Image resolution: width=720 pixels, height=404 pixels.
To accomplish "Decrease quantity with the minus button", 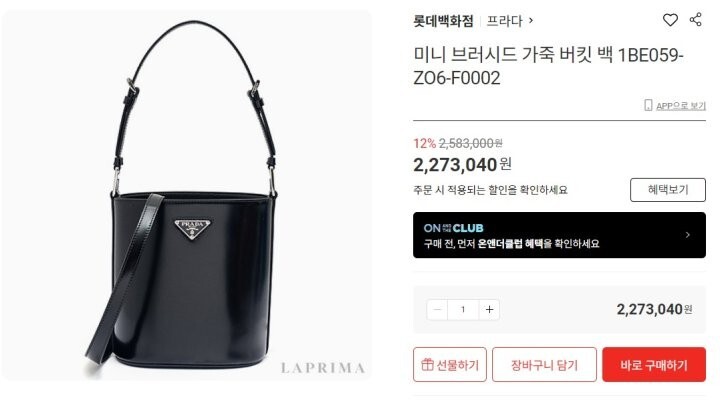I will tap(437, 310).
